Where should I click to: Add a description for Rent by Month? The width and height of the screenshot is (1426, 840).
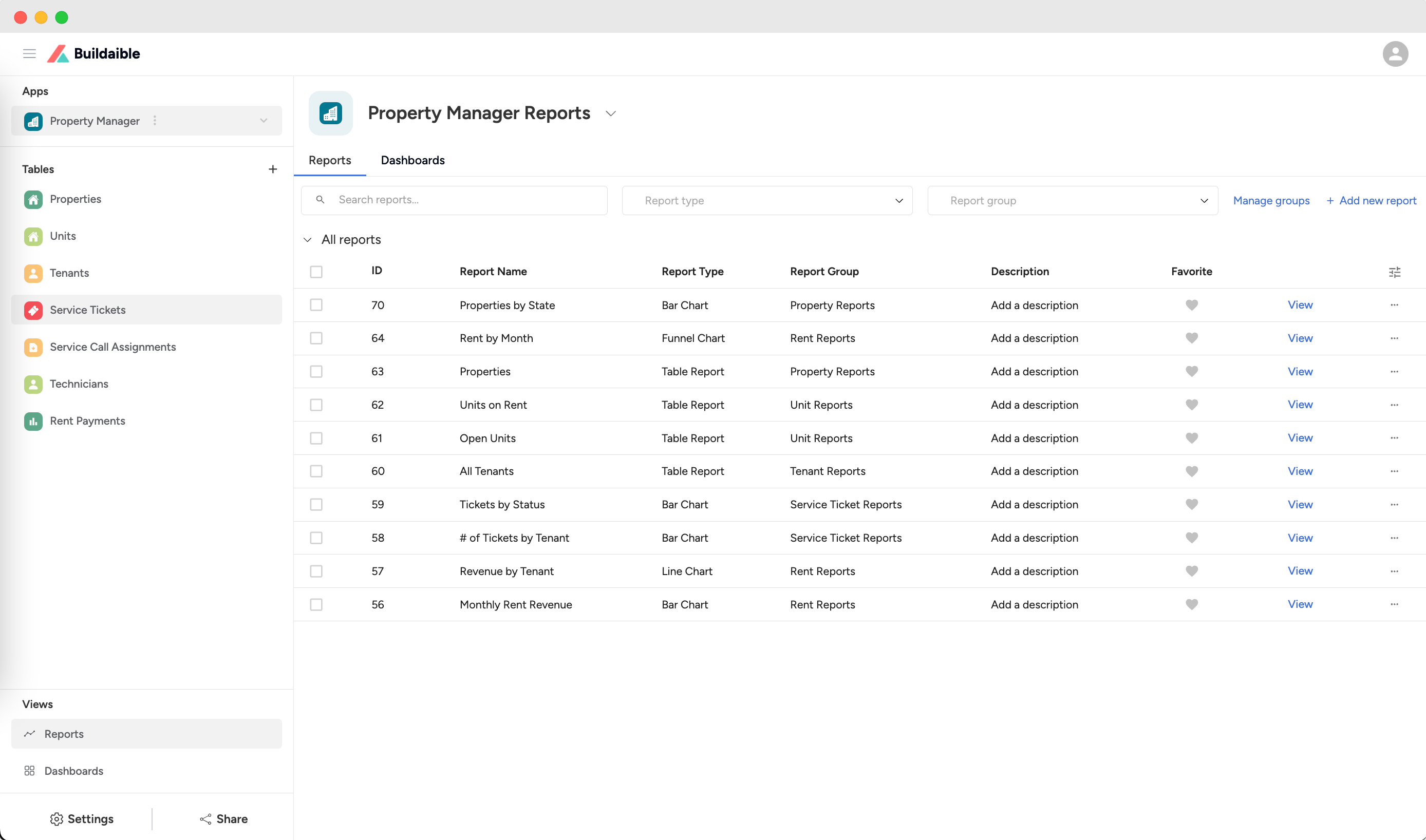click(1034, 338)
